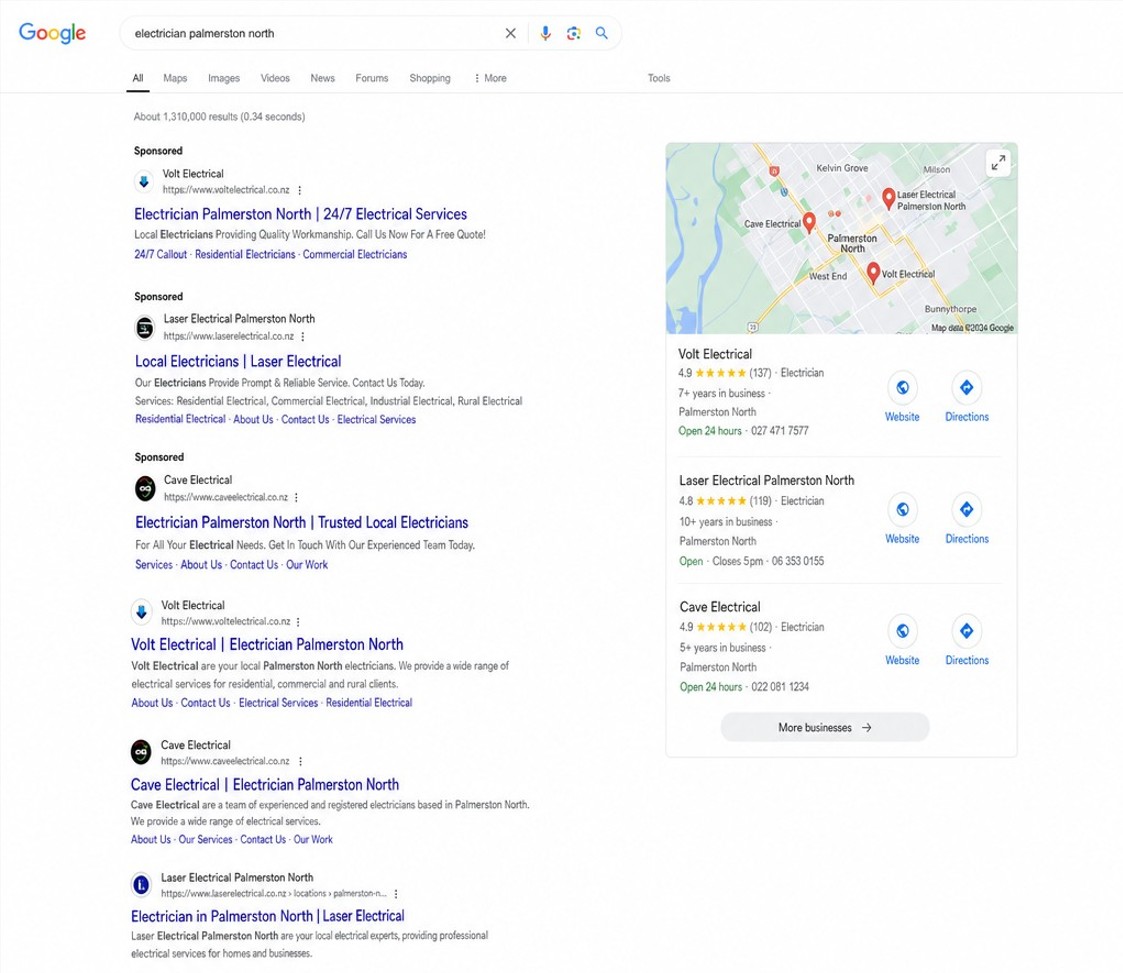
Task: Open Website icon for Laser Electrical Palmerston North listing
Action: point(902,509)
